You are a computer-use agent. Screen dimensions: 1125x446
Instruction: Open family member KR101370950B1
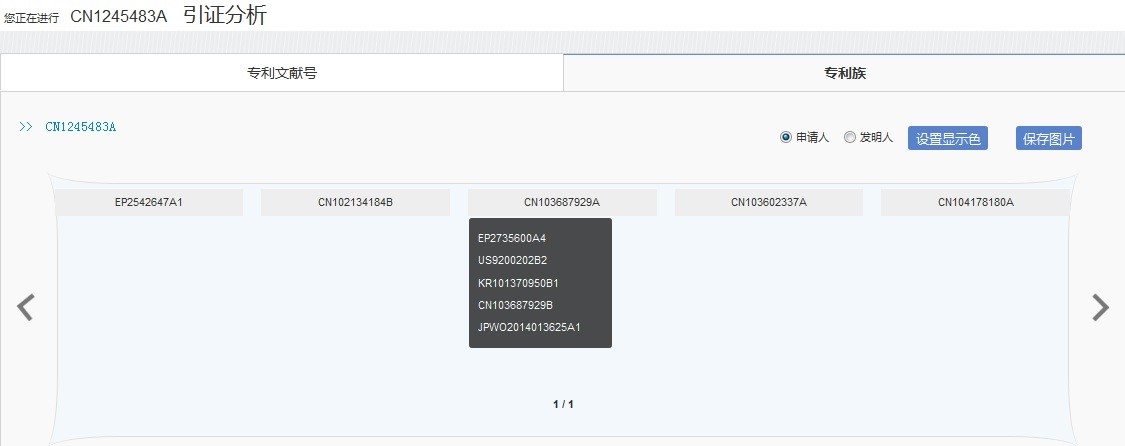(x=518, y=283)
